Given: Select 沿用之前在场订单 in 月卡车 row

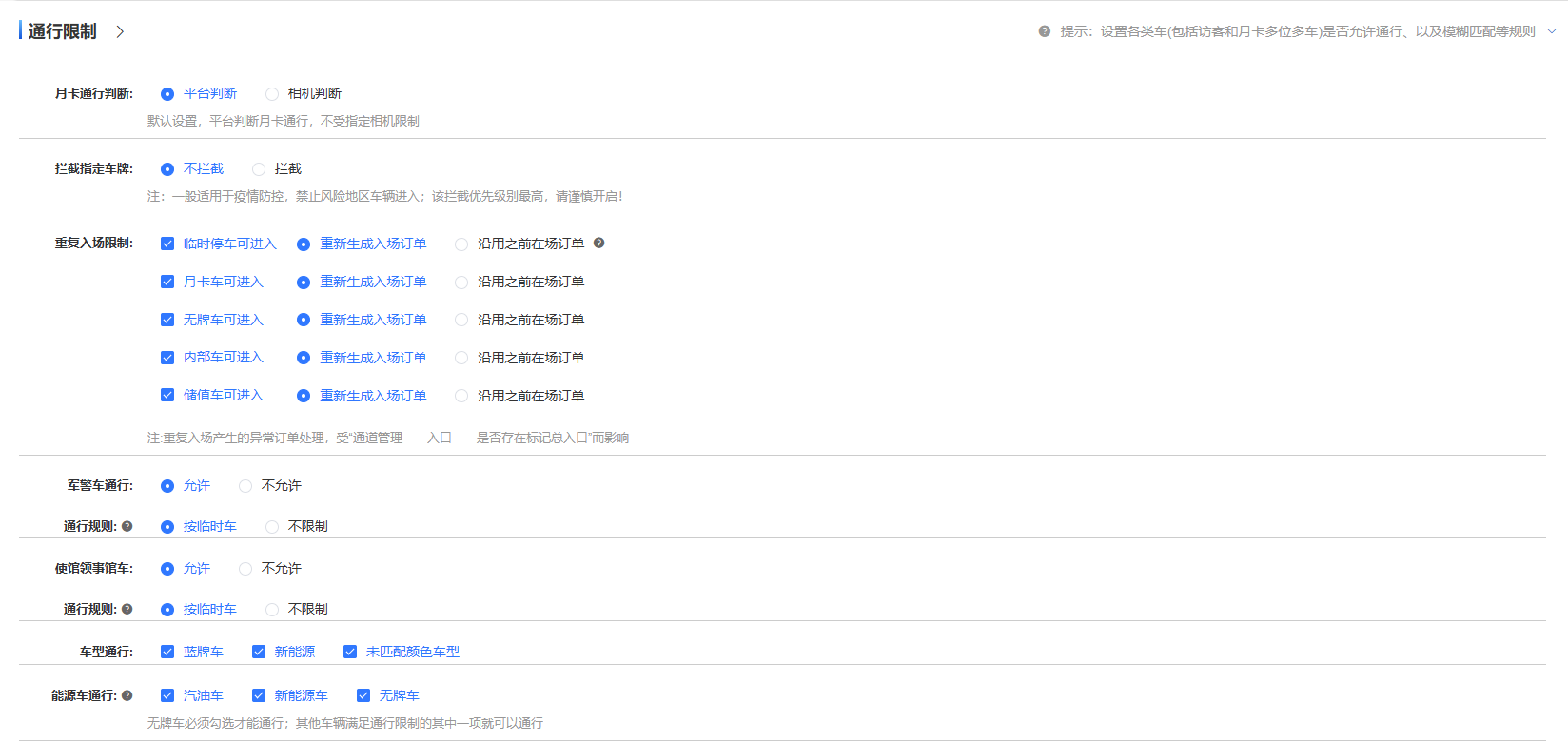Looking at the screenshot, I should click(x=461, y=283).
